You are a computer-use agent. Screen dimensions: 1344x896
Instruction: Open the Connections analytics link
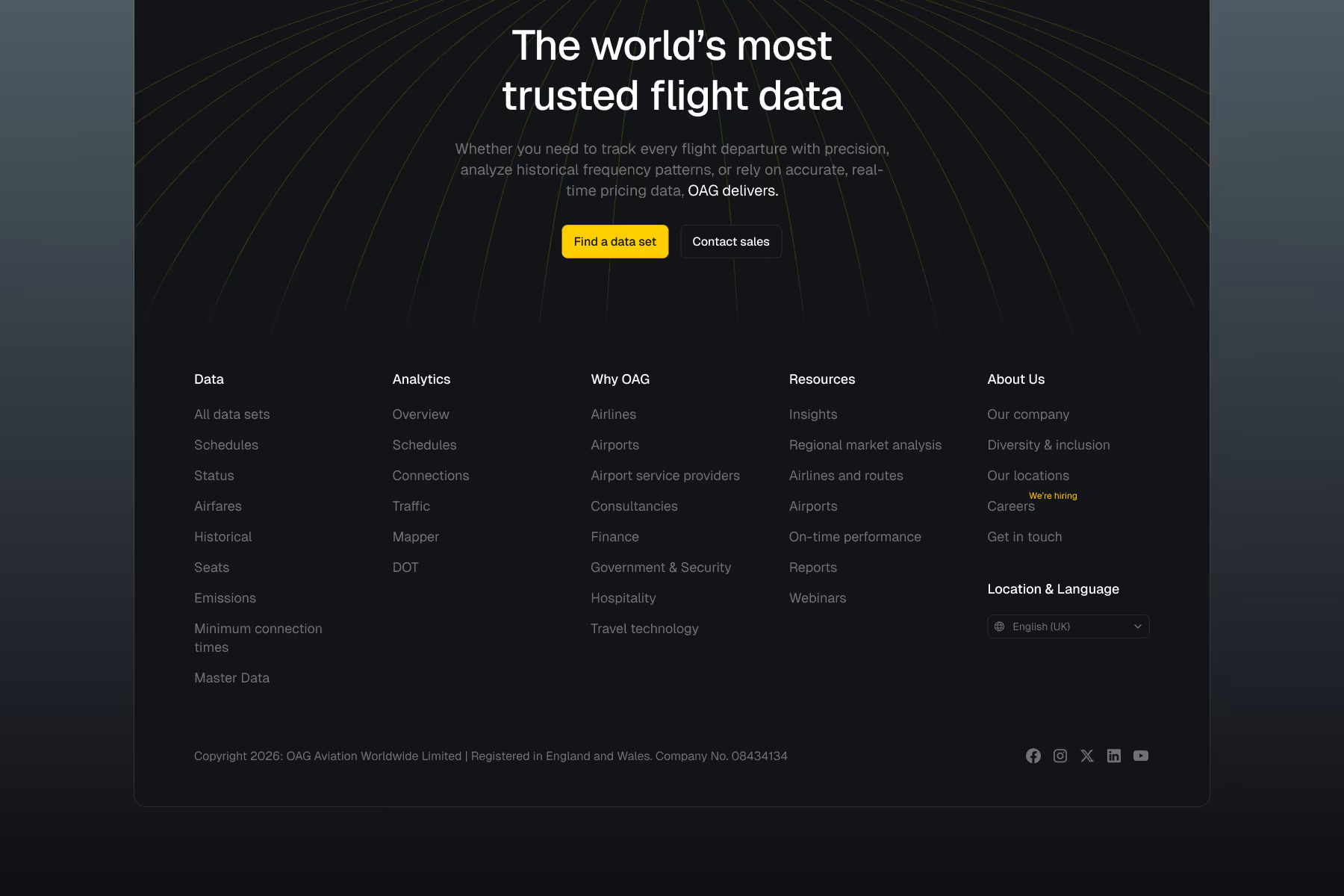pyautogui.click(x=431, y=476)
